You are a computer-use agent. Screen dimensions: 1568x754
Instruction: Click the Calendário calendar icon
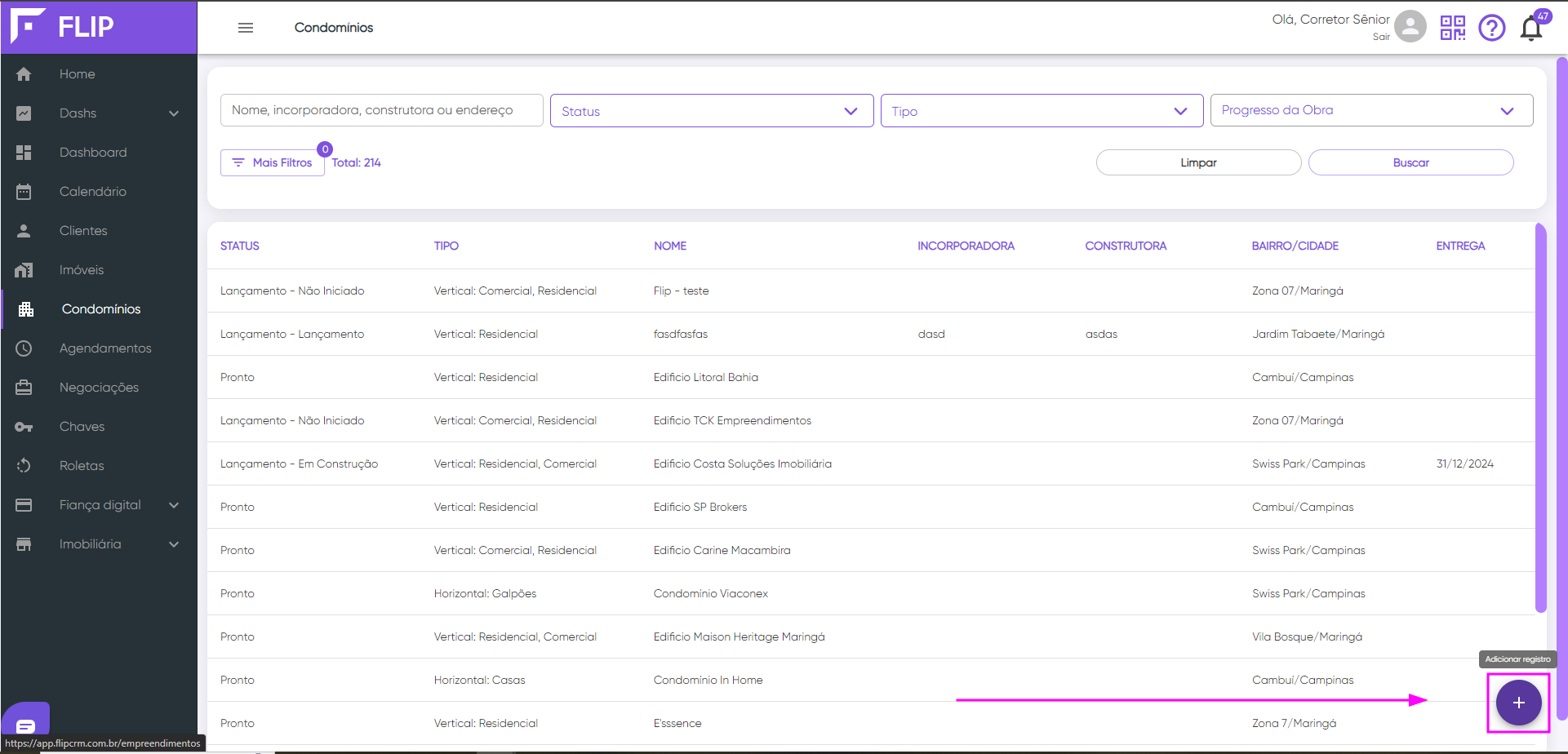pos(24,192)
